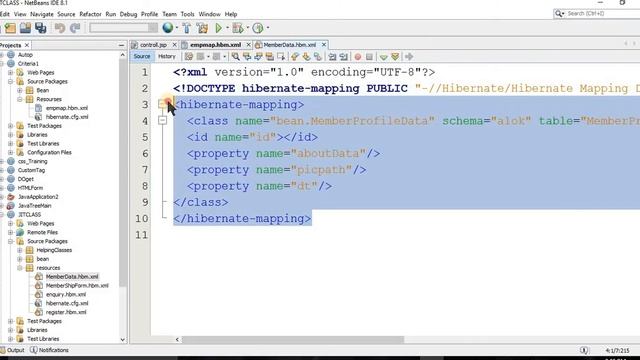Click Projects panel vertical scrollbar thumb

[123, 173]
